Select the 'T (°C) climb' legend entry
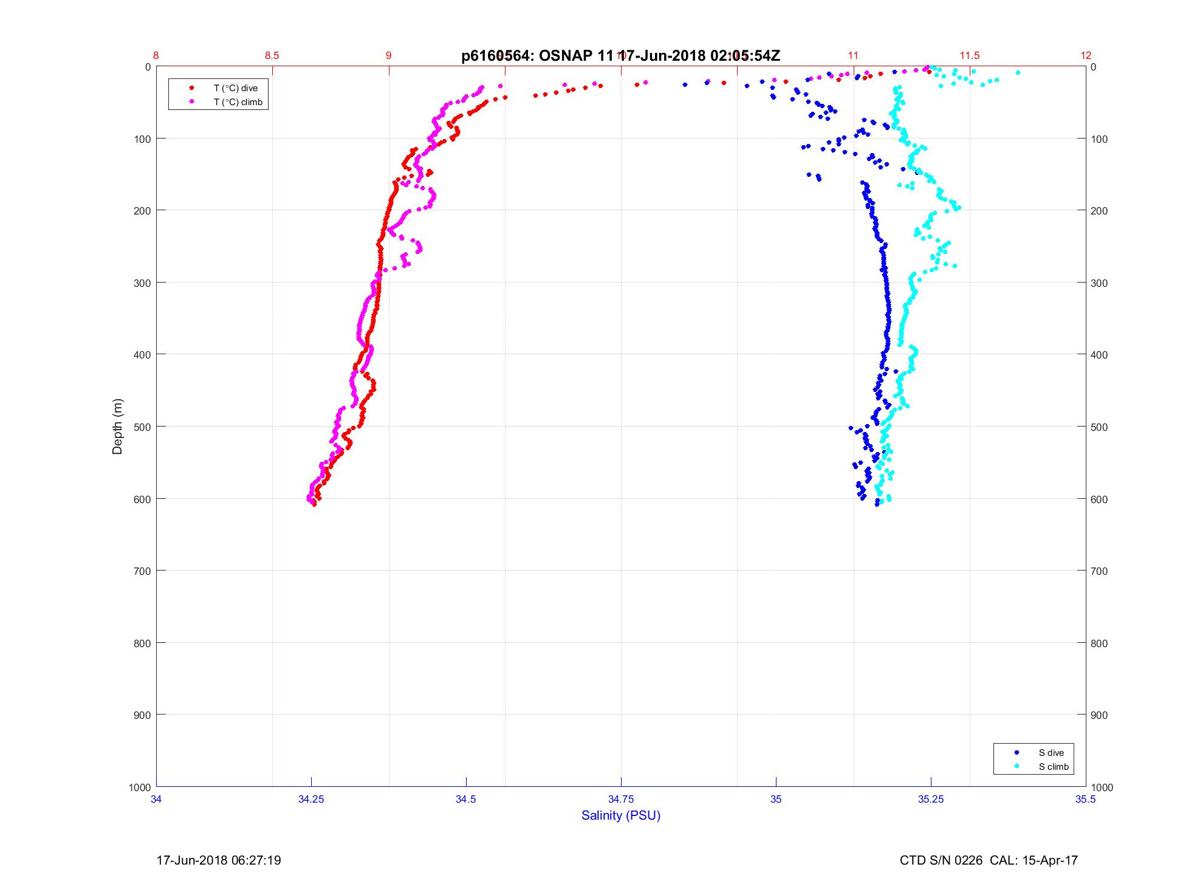This screenshot has width=1200, height=885. coord(237,102)
